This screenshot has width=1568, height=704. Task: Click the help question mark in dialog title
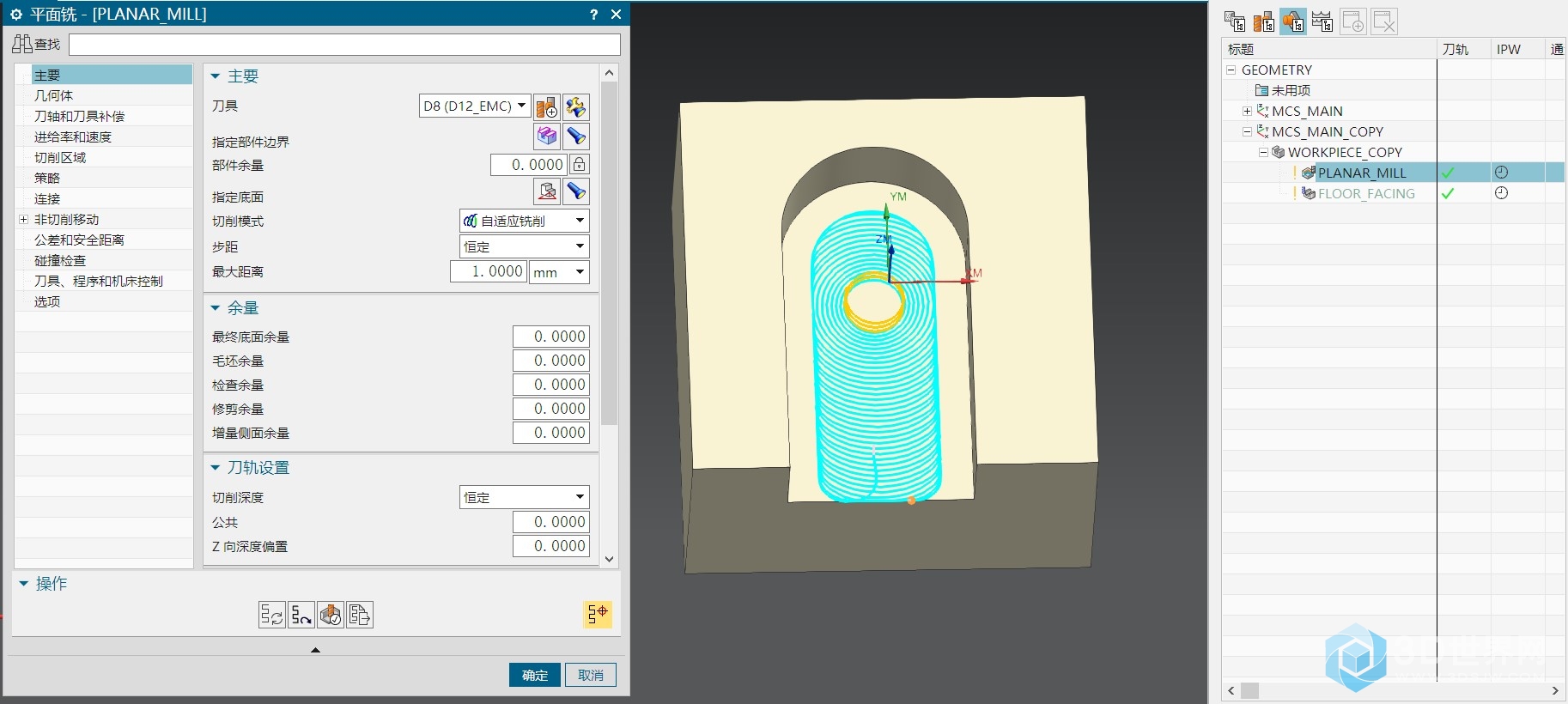[593, 15]
